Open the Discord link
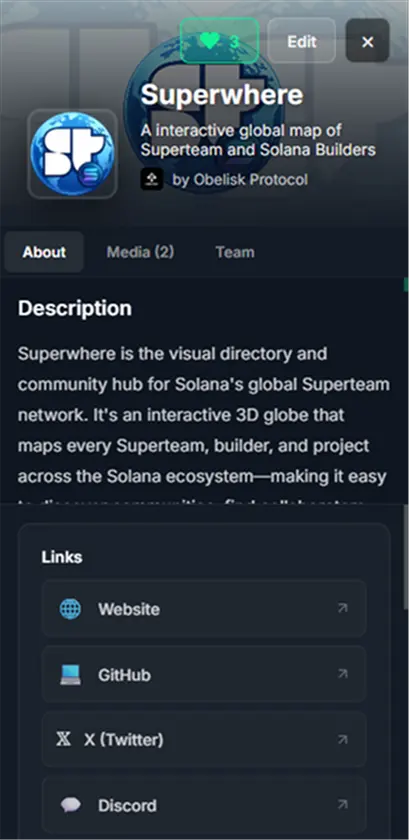409x840 pixels. pos(204,805)
